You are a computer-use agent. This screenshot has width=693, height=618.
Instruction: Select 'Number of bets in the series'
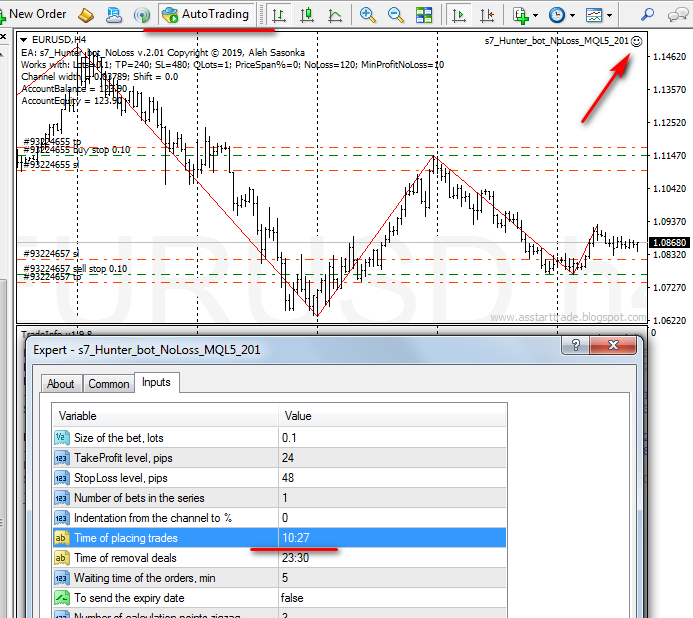[279, 498]
